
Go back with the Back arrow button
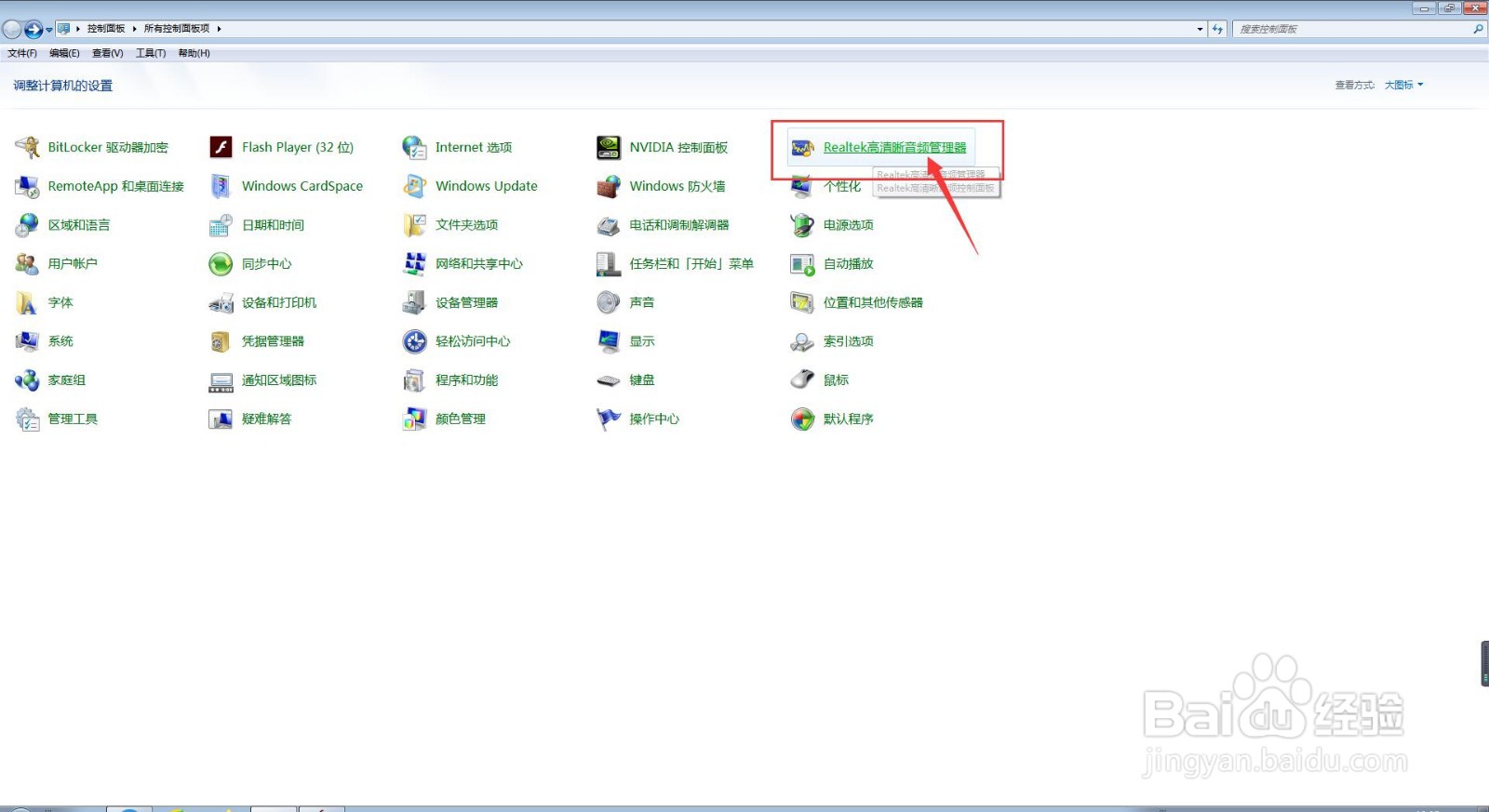coord(12,30)
